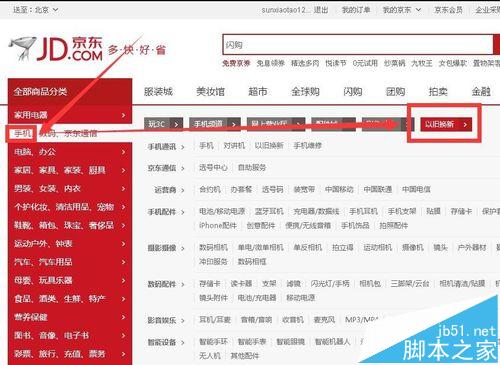Click 充电器/数据线 link
This screenshot has height=365, width=500.
316,211
